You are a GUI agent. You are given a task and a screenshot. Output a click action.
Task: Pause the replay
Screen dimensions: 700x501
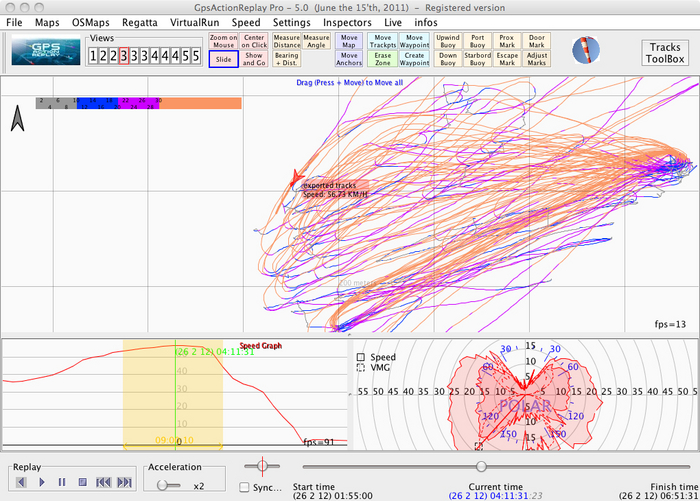click(x=62, y=482)
